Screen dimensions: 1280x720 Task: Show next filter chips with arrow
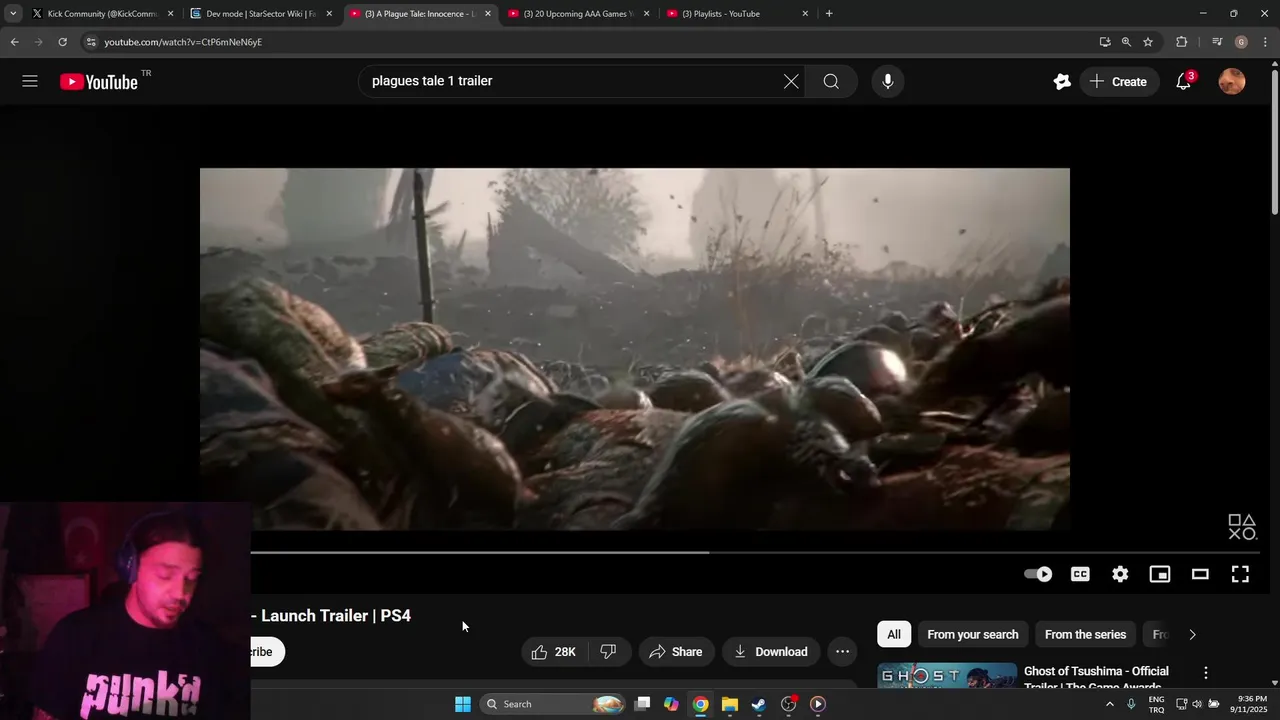1192,634
